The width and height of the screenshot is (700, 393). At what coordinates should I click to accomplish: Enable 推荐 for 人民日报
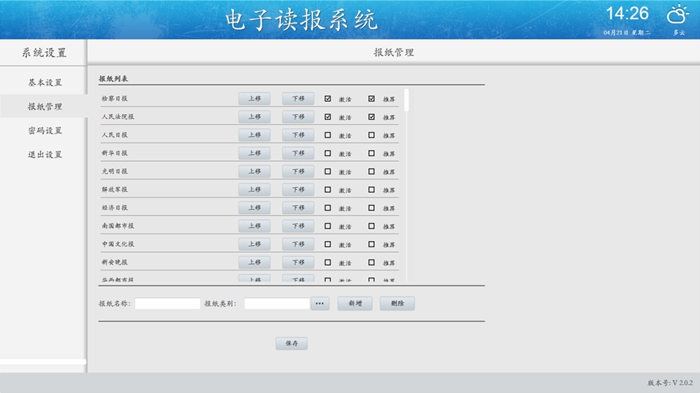[x=371, y=135]
